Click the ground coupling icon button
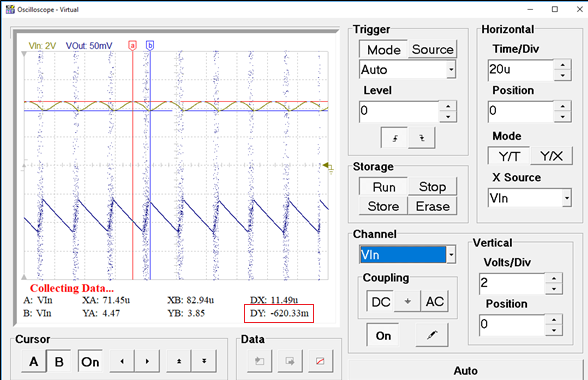Viewport: 588px width, 380px height. [407, 301]
